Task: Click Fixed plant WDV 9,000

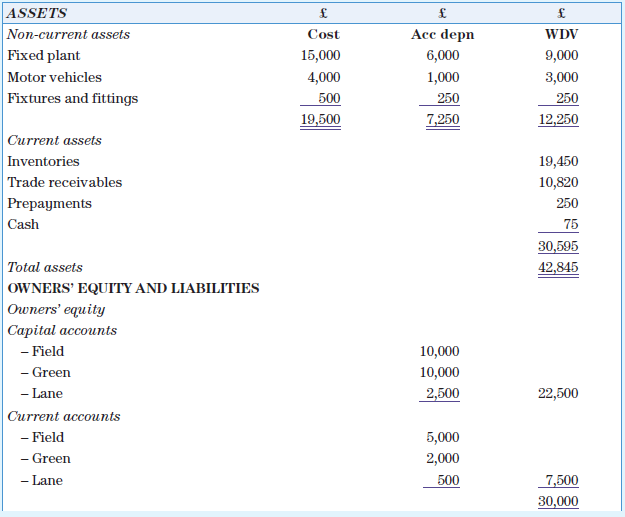Action: [562, 55]
